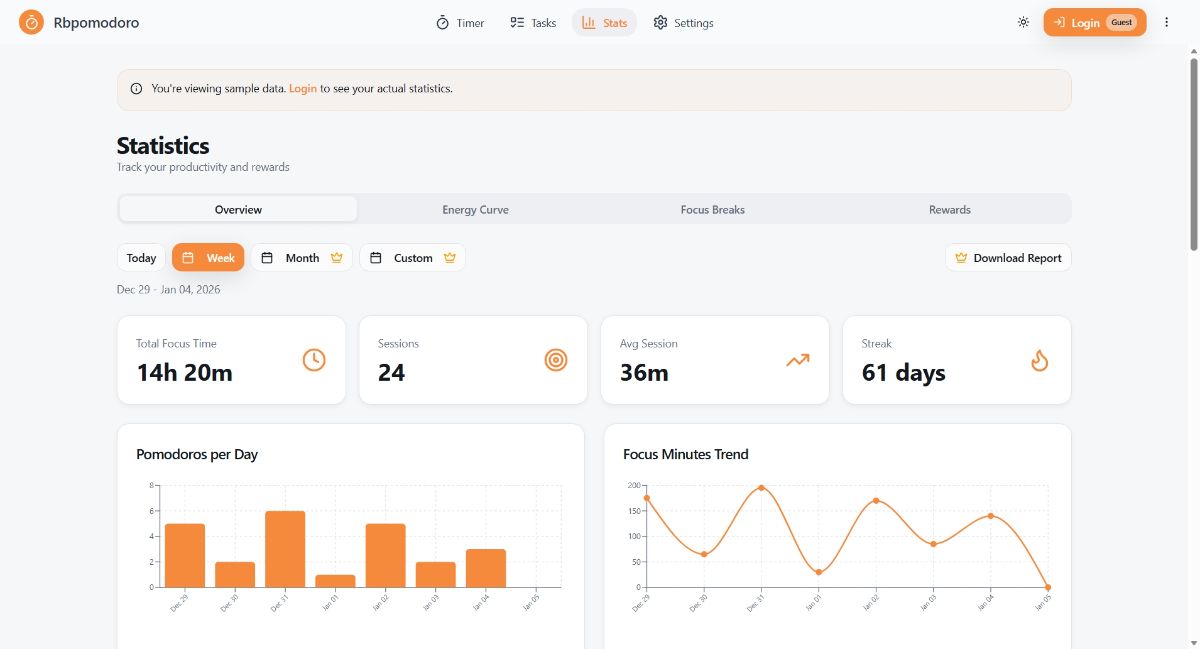Open the Timer page
1200x649 pixels.
click(460, 23)
